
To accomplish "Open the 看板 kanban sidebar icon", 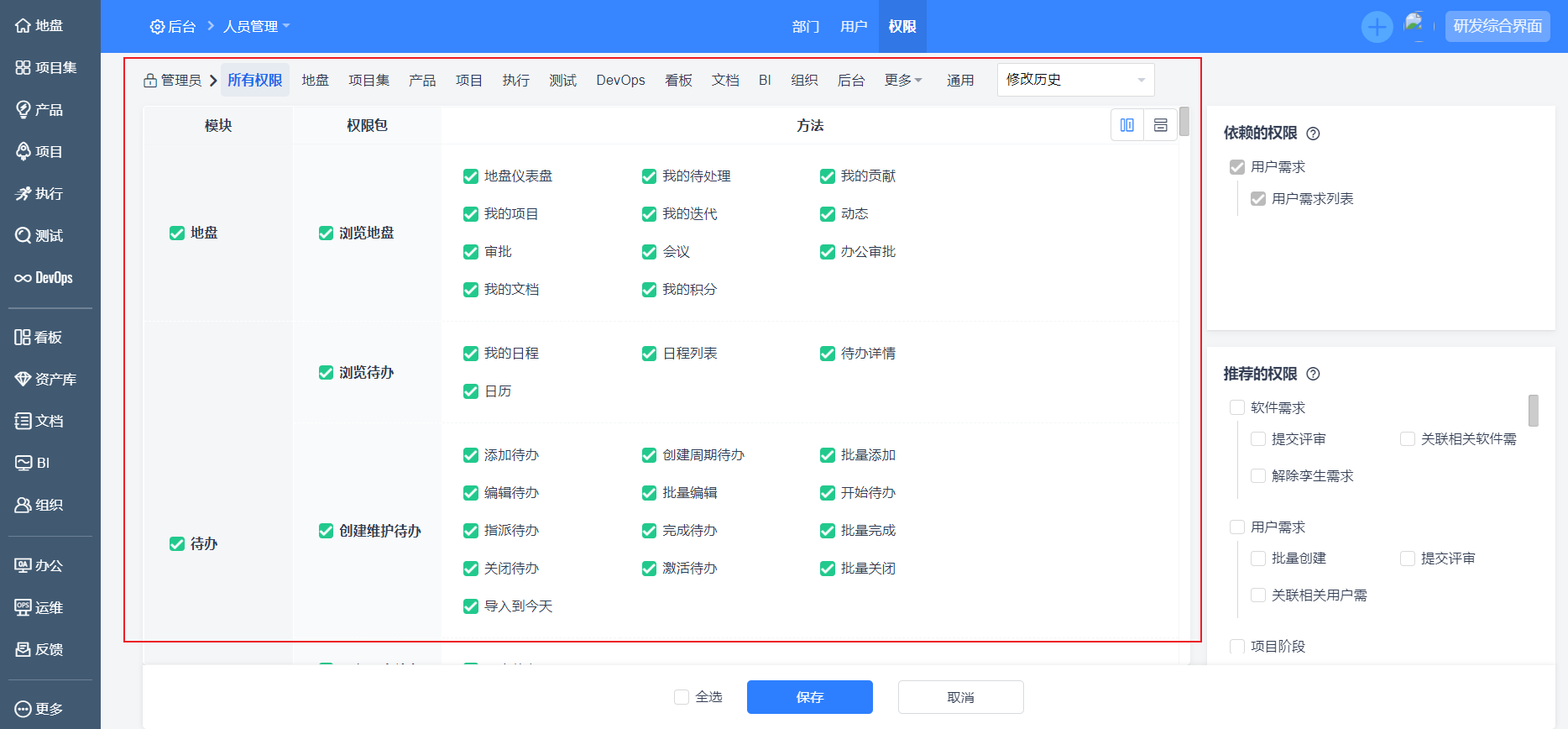I will pyautogui.click(x=24, y=338).
